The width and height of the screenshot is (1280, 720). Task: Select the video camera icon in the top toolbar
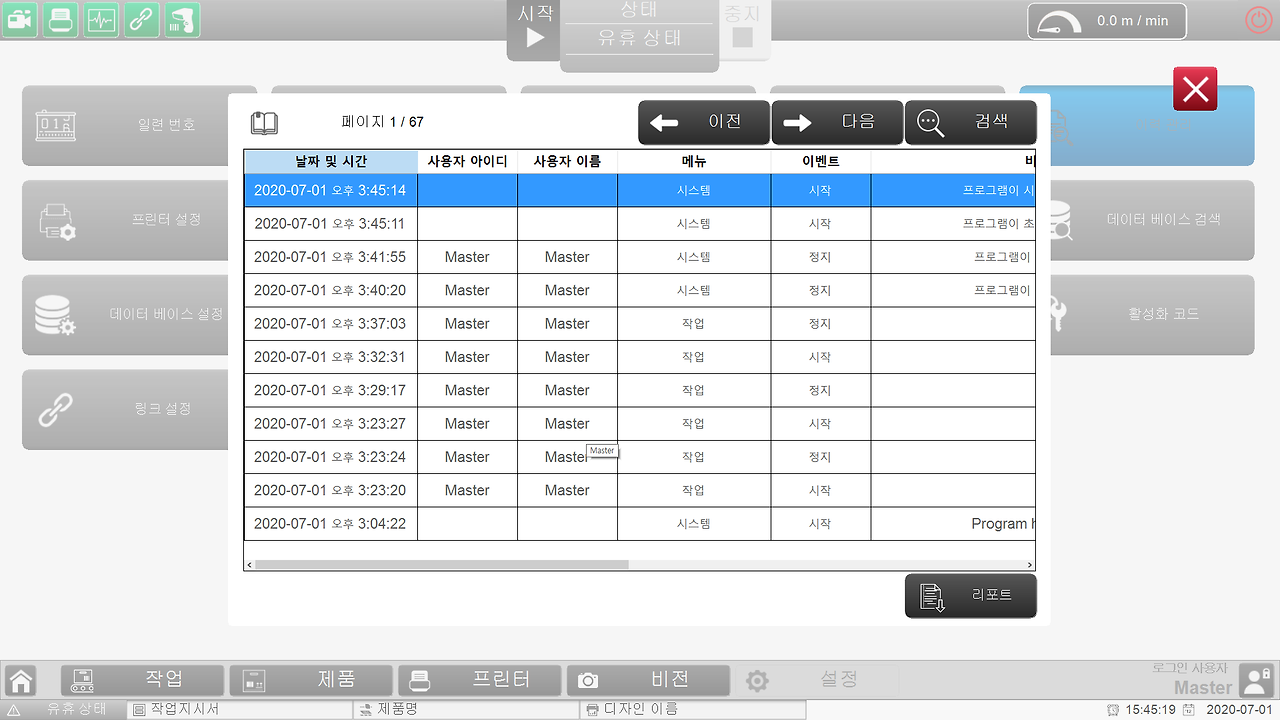tap(20, 20)
